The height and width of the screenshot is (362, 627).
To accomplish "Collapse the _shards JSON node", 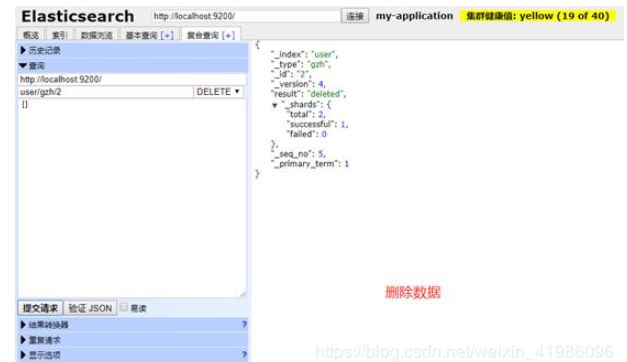I will (275, 105).
